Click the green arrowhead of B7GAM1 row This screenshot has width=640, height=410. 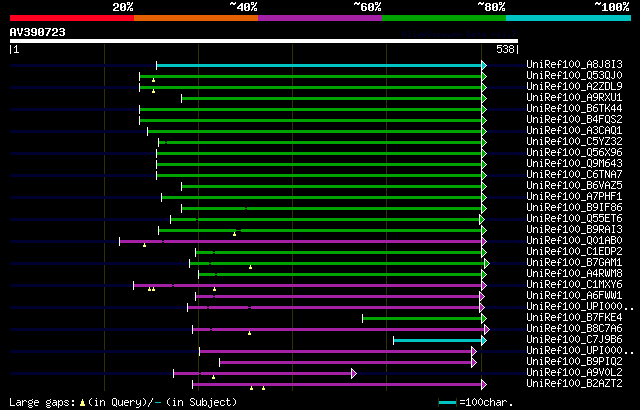pos(487,264)
